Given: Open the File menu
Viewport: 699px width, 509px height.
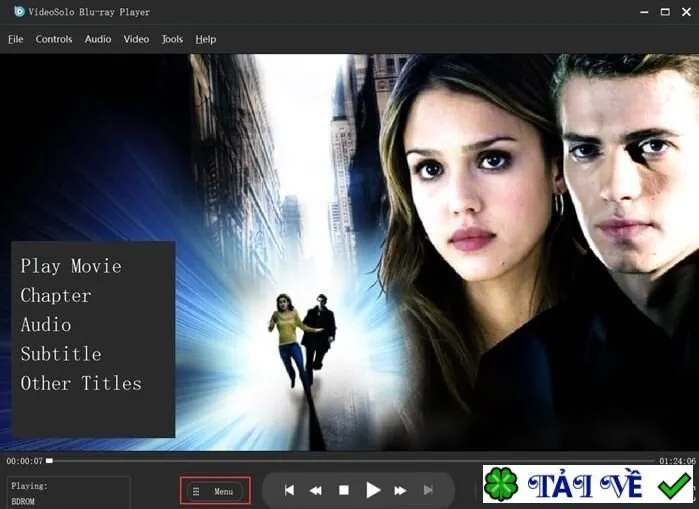Looking at the screenshot, I should coord(16,39).
